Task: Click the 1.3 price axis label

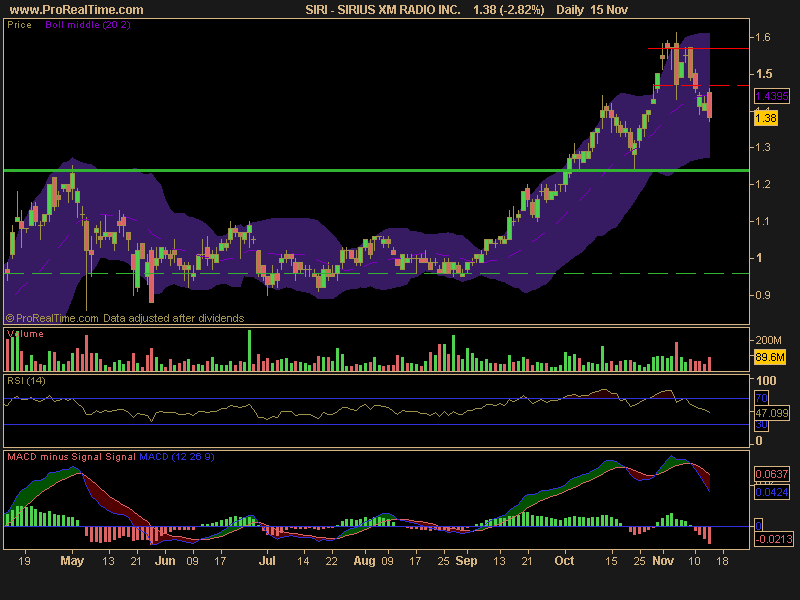Action: [x=763, y=147]
